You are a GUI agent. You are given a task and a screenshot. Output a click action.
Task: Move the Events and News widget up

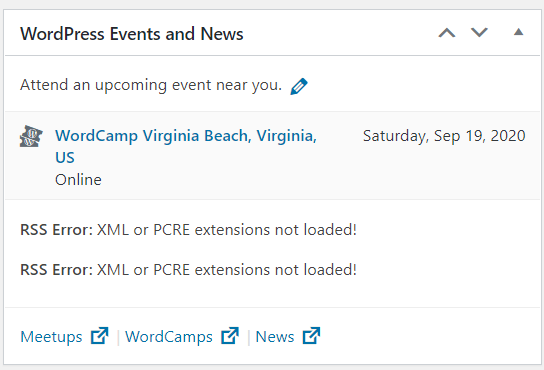coord(447,33)
